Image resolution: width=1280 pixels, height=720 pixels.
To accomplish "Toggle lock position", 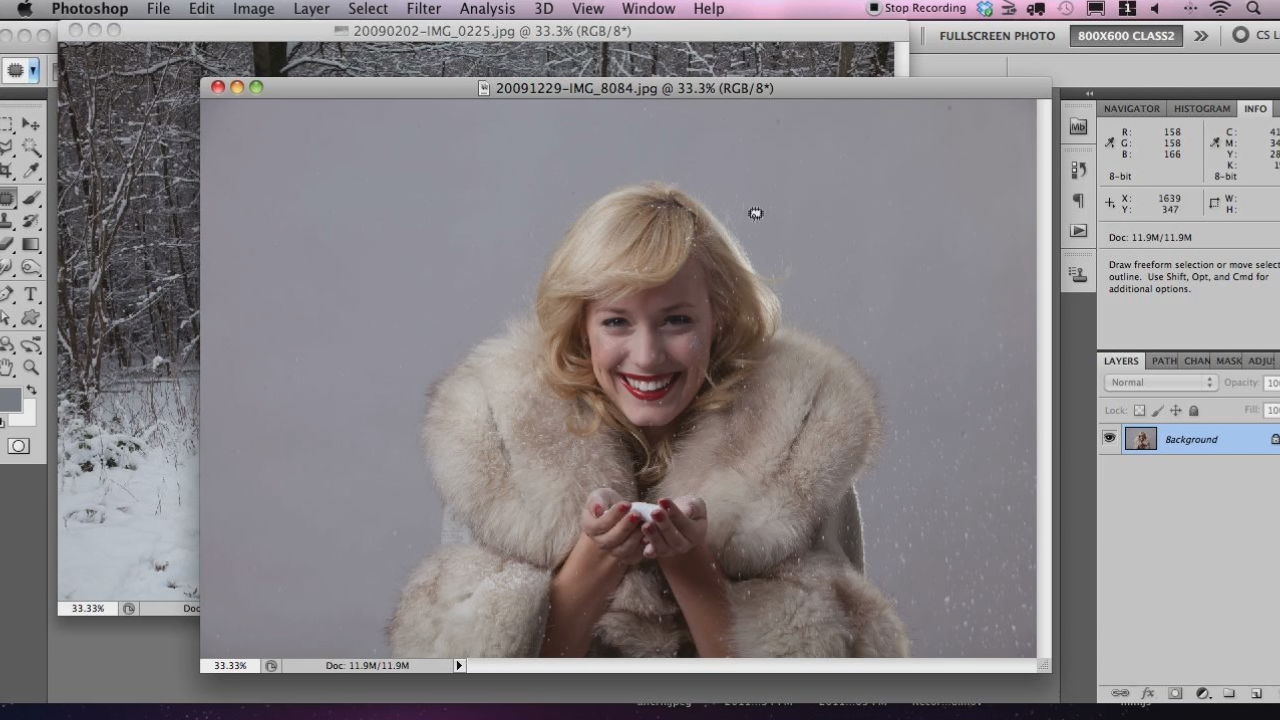I will [x=1176, y=410].
